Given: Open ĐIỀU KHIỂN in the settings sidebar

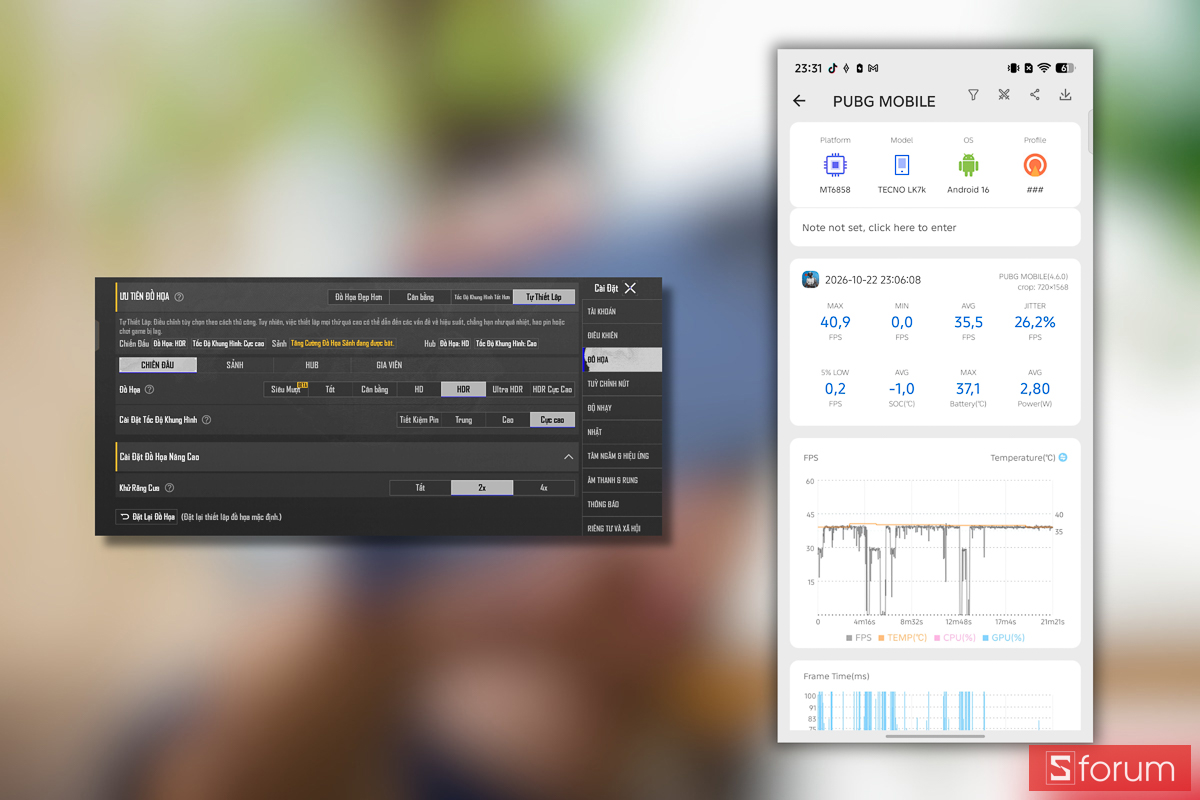Looking at the screenshot, I should point(622,336).
